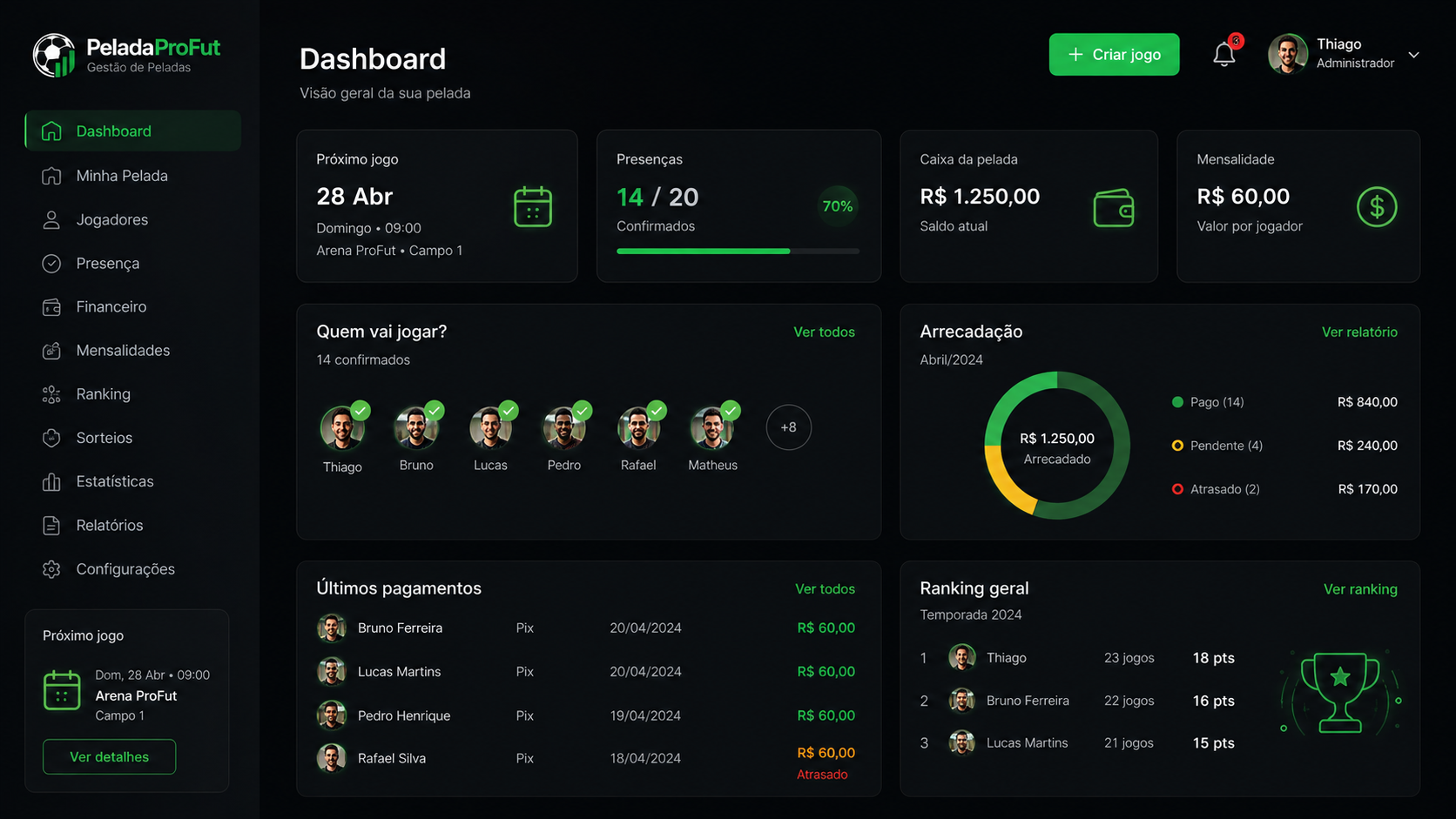Click the wallet icon in Caixa da pelada
Image resolution: width=1456 pixels, height=819 pixels.
(x=1114, y=208)
